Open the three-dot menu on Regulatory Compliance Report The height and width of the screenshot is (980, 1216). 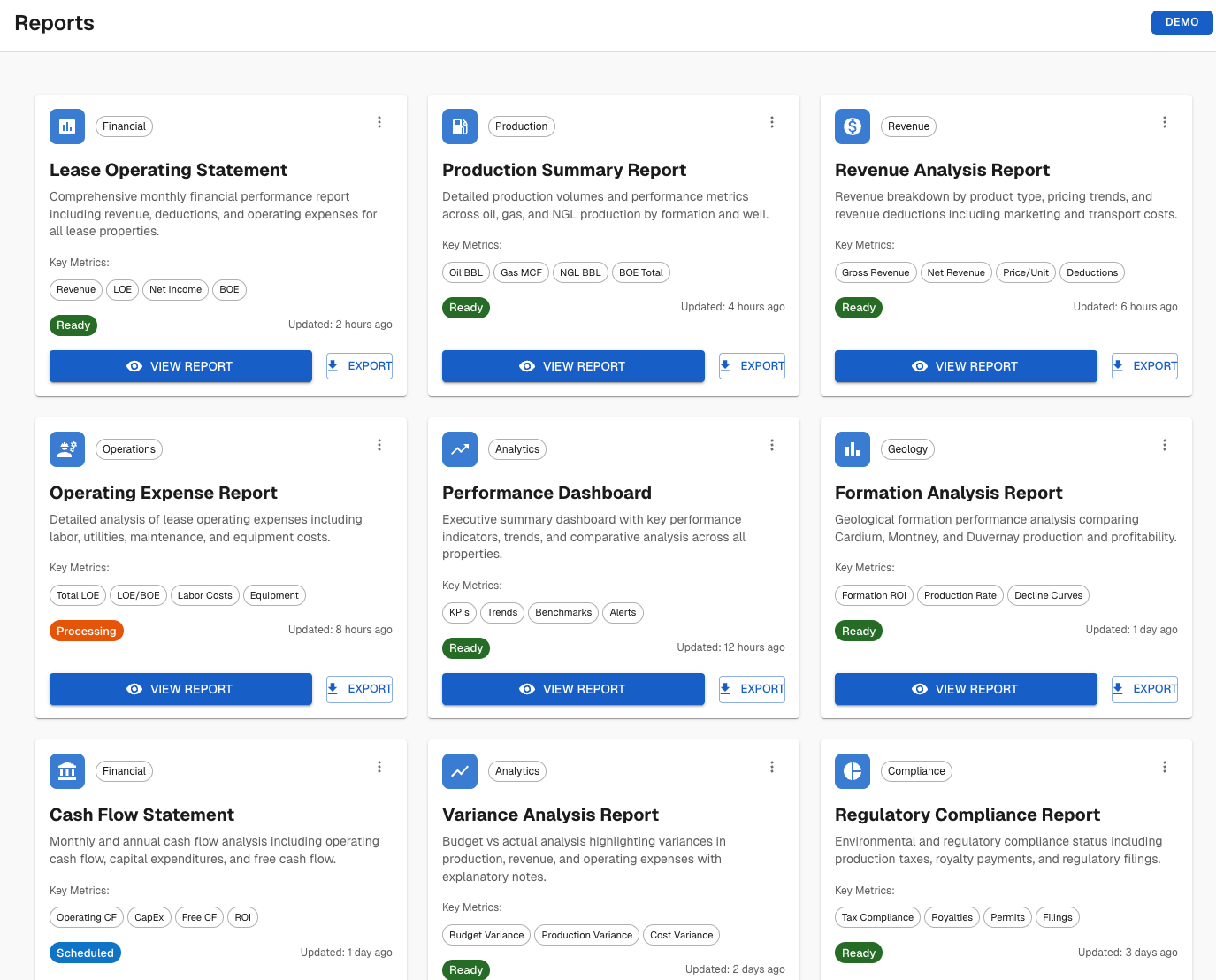[x=1165, y=767]
